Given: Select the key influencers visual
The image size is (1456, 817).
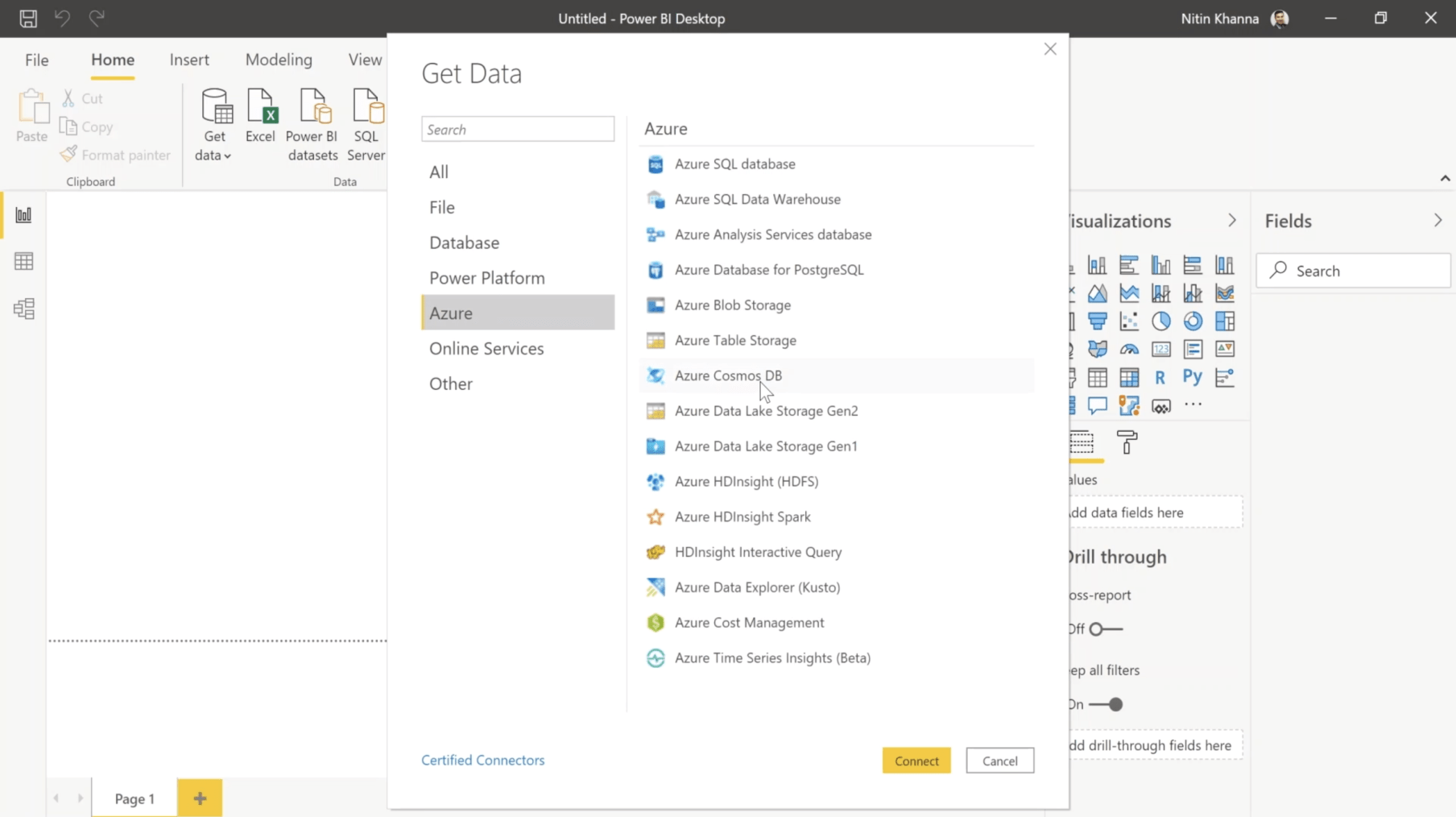Looking at the screenshot, I should coord(1225,377).
